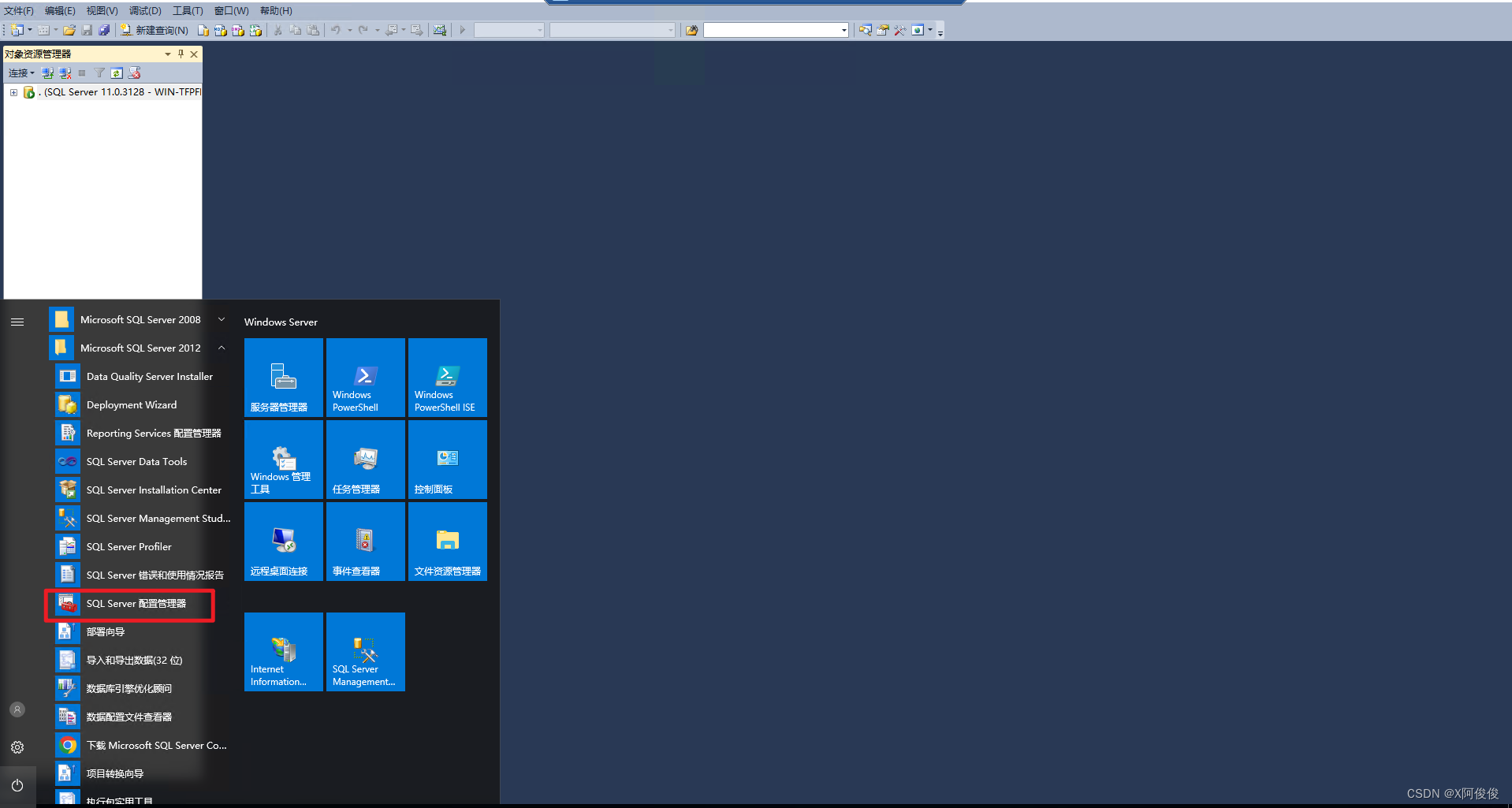Open 数据配置文件查看器

pos(143,717)
